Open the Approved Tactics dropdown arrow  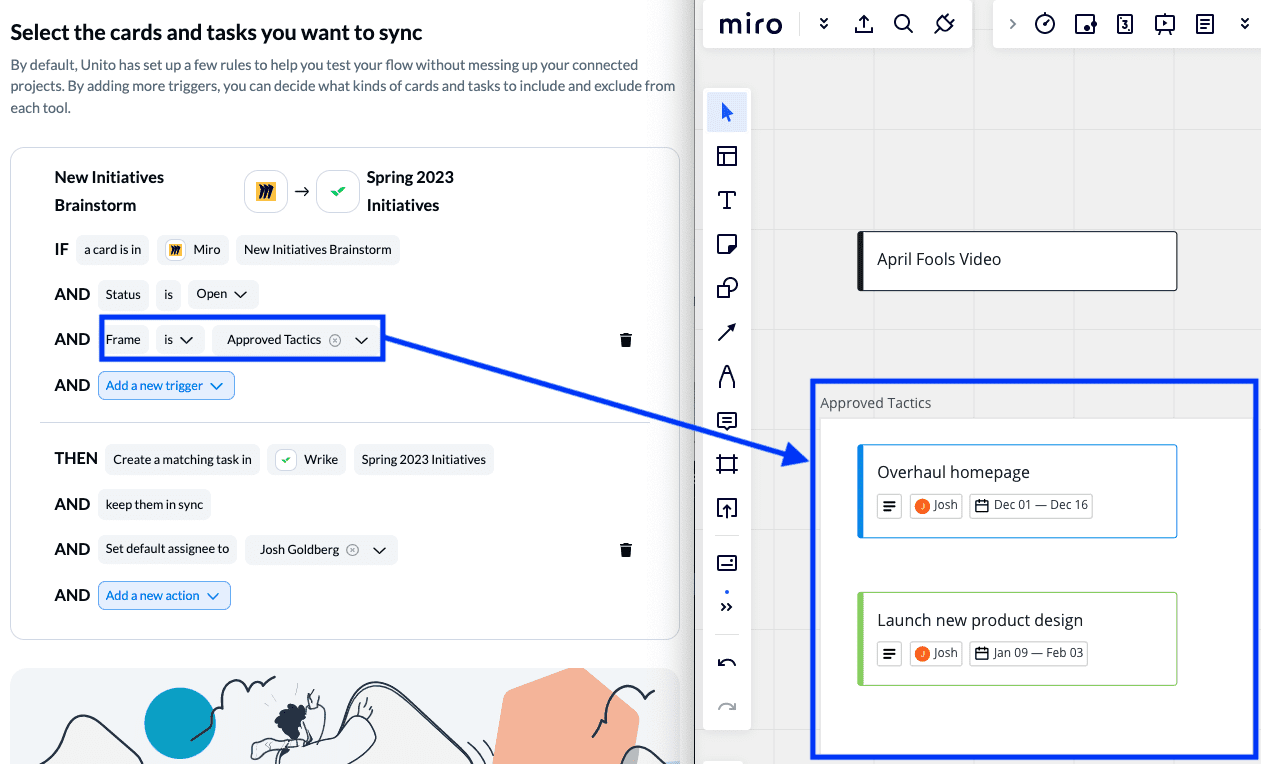(362, 340)
